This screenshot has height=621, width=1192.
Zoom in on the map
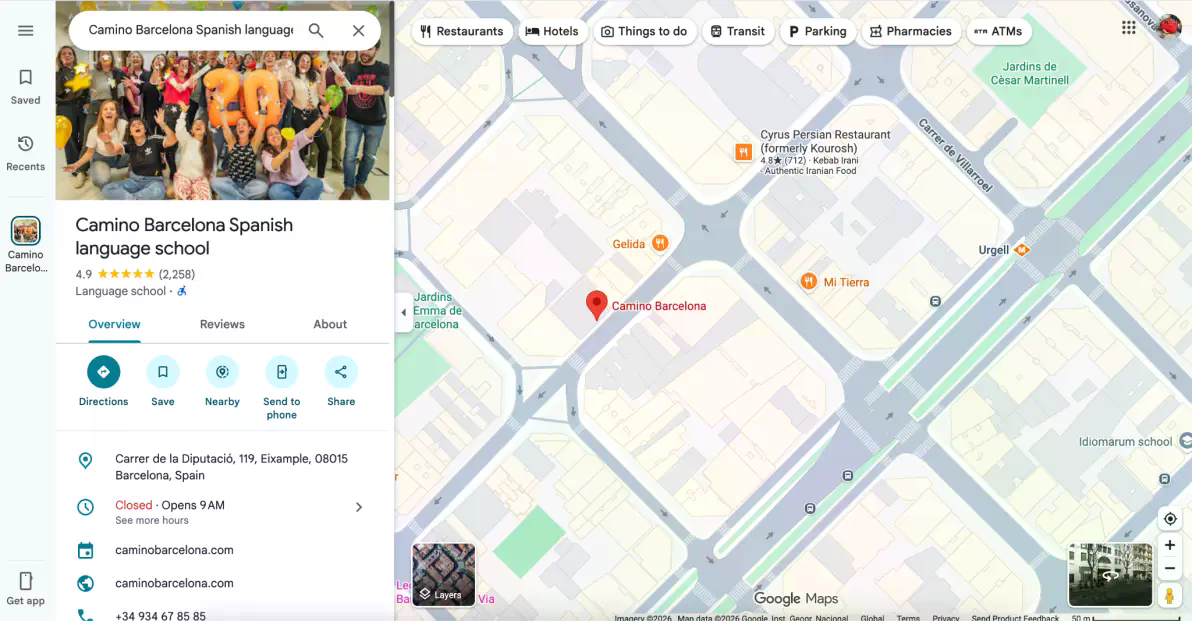tap(1170, 545)
